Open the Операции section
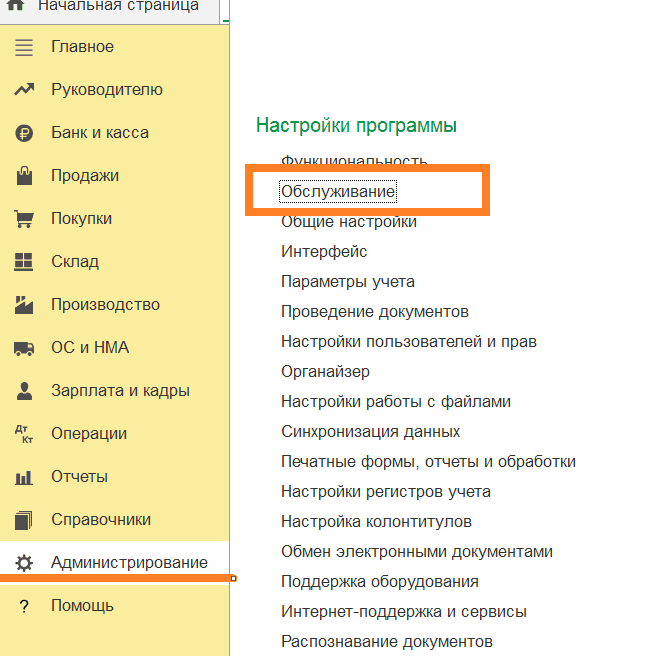Viewport: 670px width, 656px height. [89, 434]
